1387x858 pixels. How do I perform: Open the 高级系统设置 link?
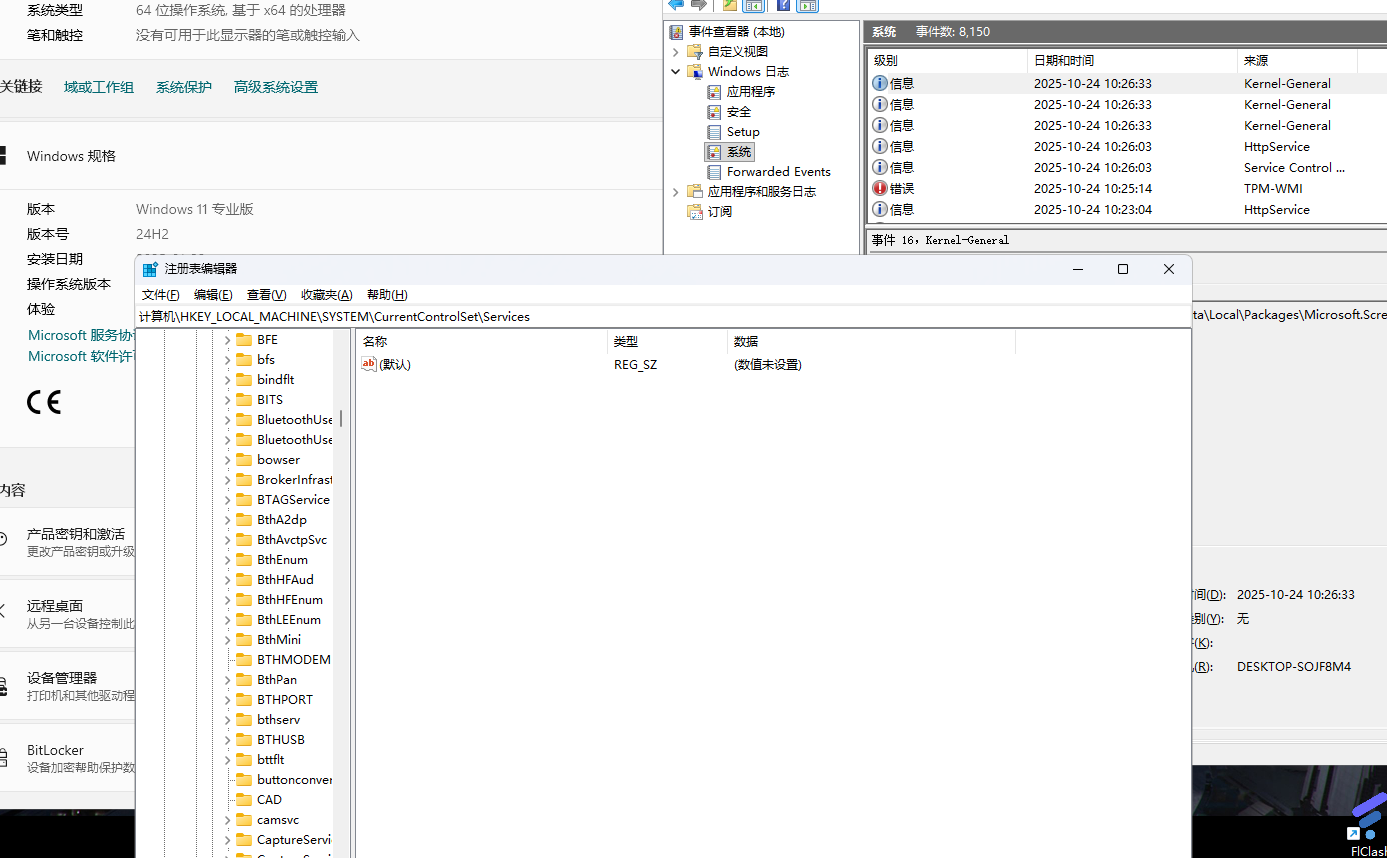(x=276, y=87)
